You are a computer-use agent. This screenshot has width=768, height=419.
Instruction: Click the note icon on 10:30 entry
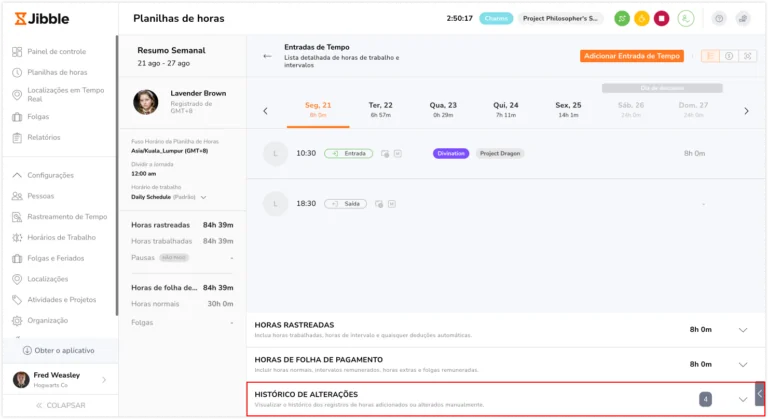tap(385, 154)
